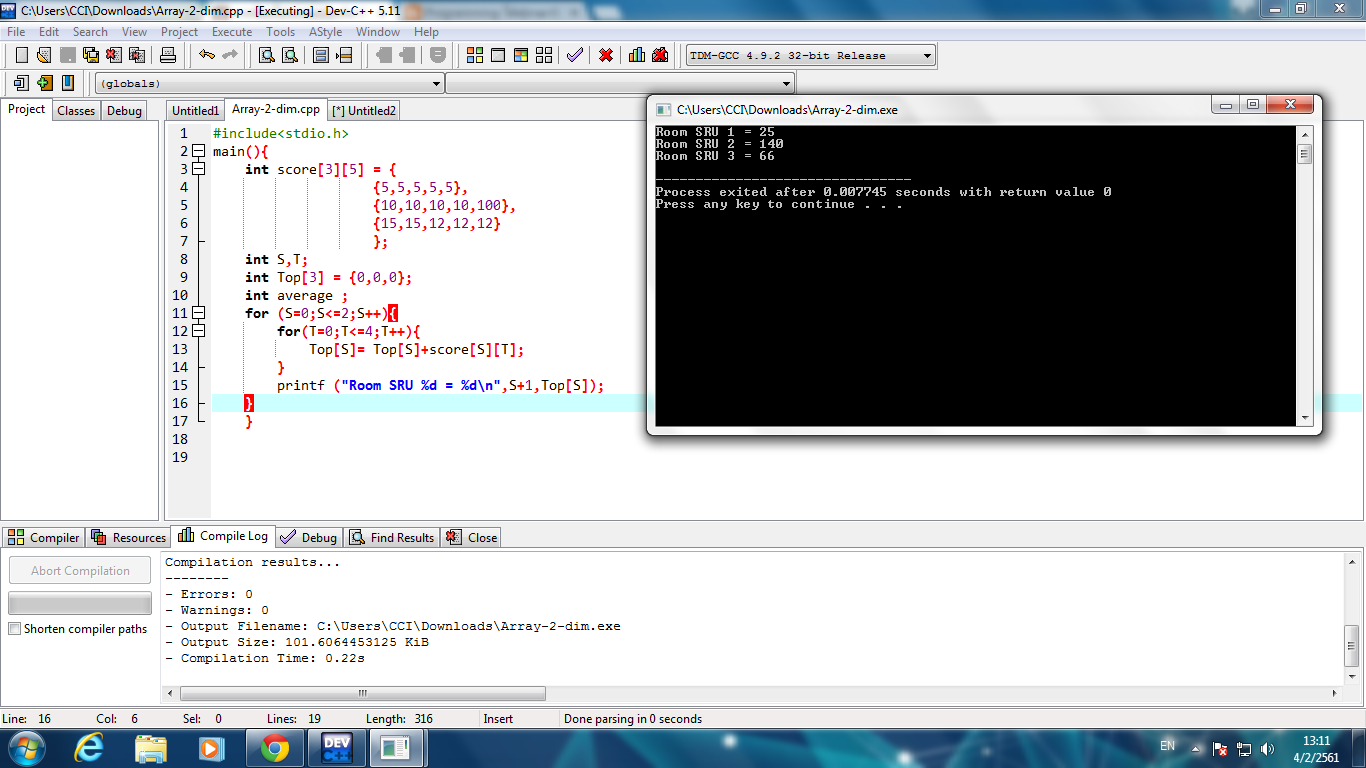Stop execution with the red X icon
The width and height of the screenshot is (1366, 768).
[x=606, y=55]
